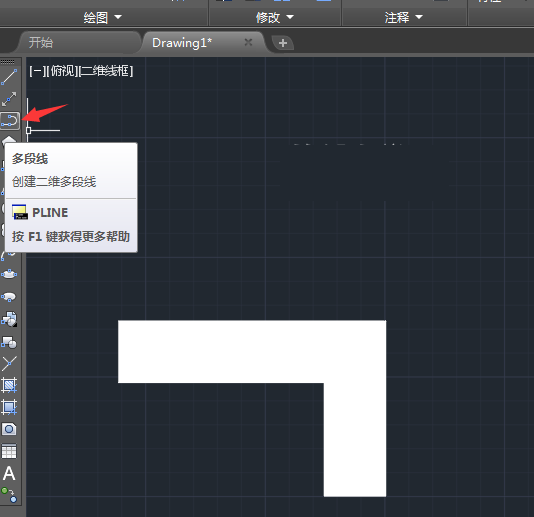
Task: Select the Ellipse Arc tool
Action: pyautogui.click(x=9, y=296)
